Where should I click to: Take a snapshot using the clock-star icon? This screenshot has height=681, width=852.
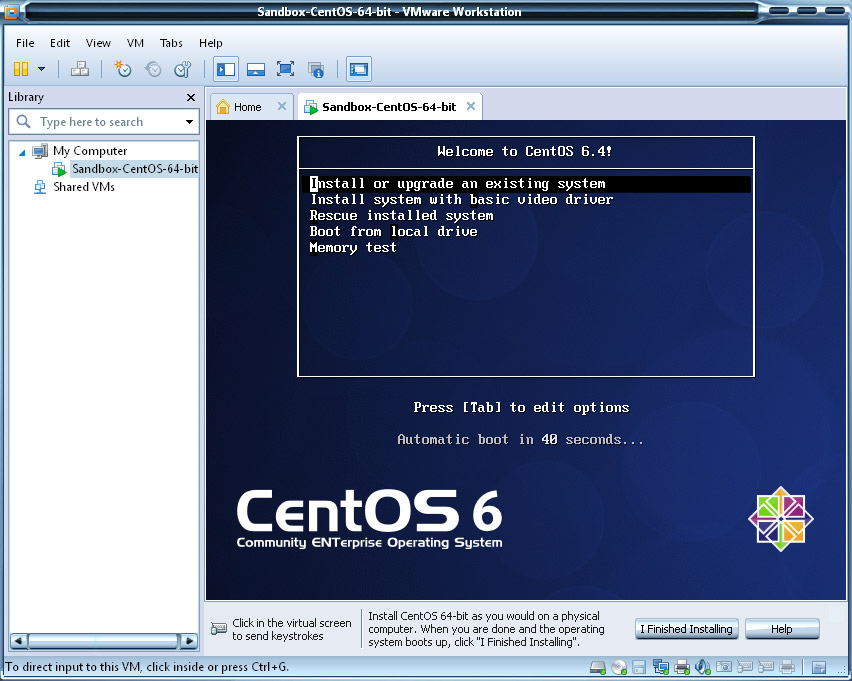pos(123,69)
